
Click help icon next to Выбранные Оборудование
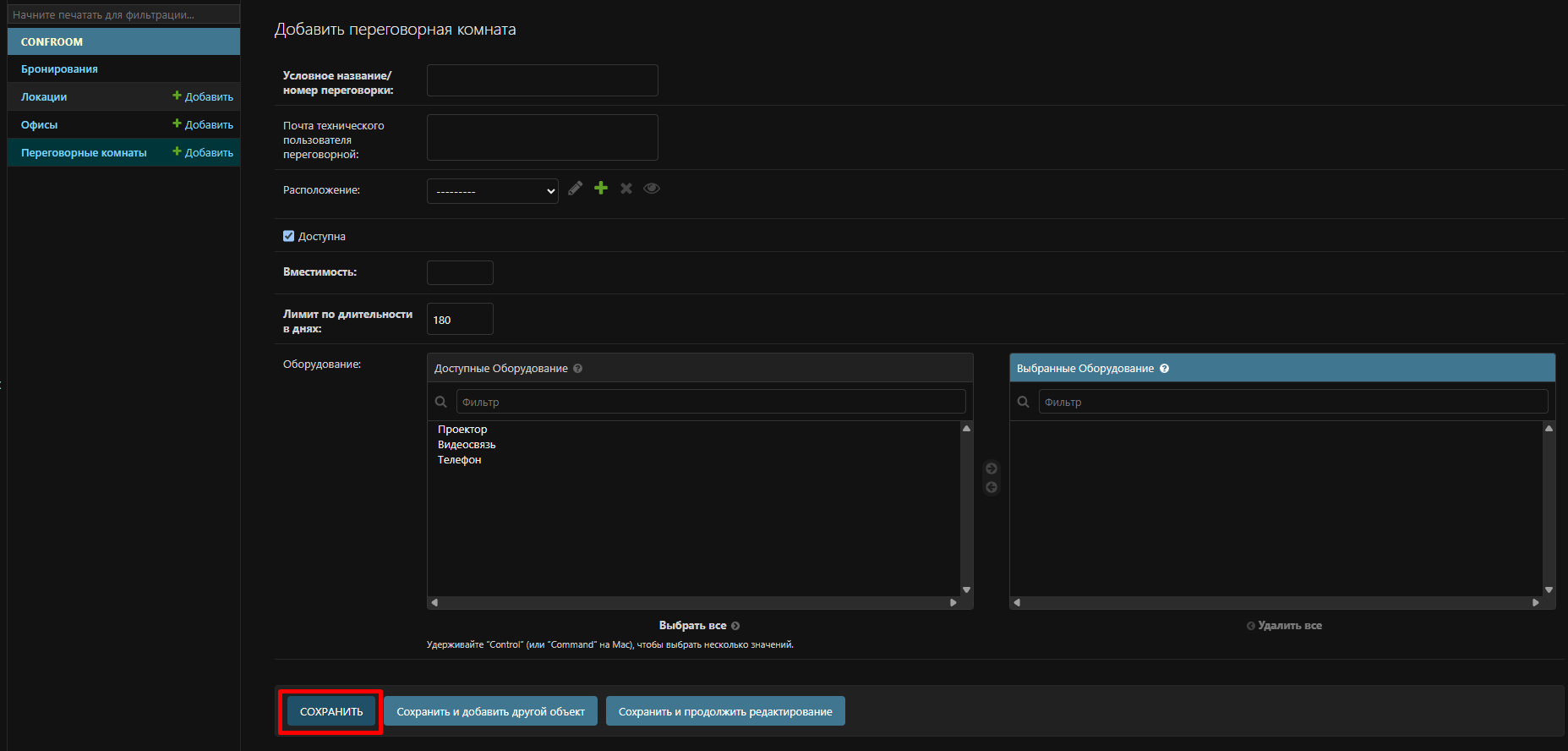coord(1164,369)
